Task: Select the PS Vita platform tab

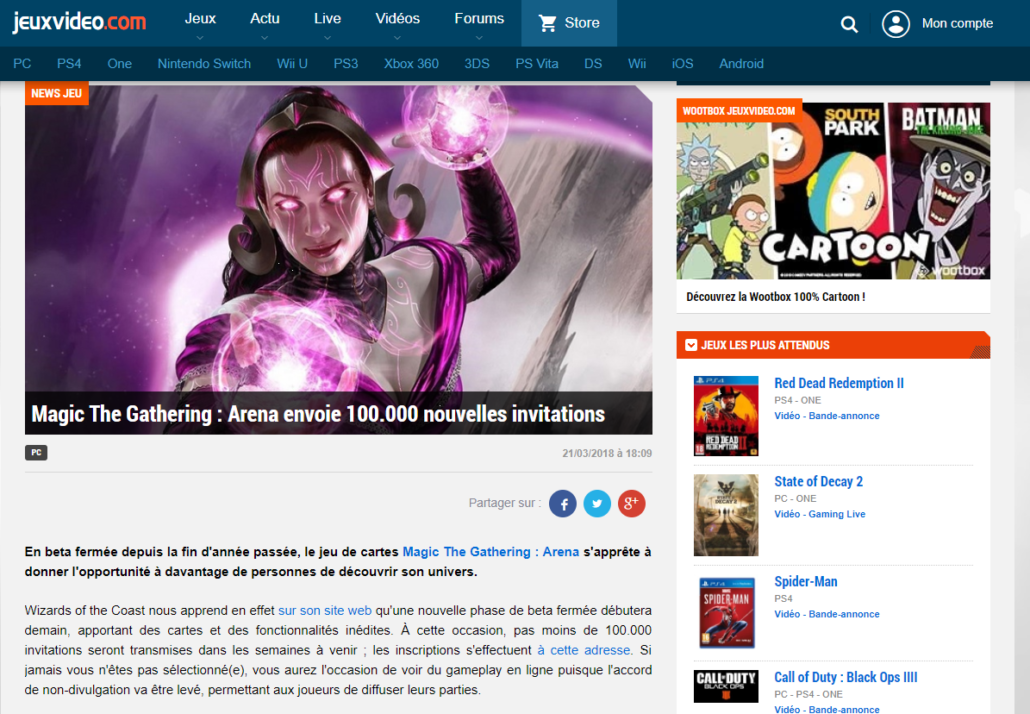Action: click(537, 64)
